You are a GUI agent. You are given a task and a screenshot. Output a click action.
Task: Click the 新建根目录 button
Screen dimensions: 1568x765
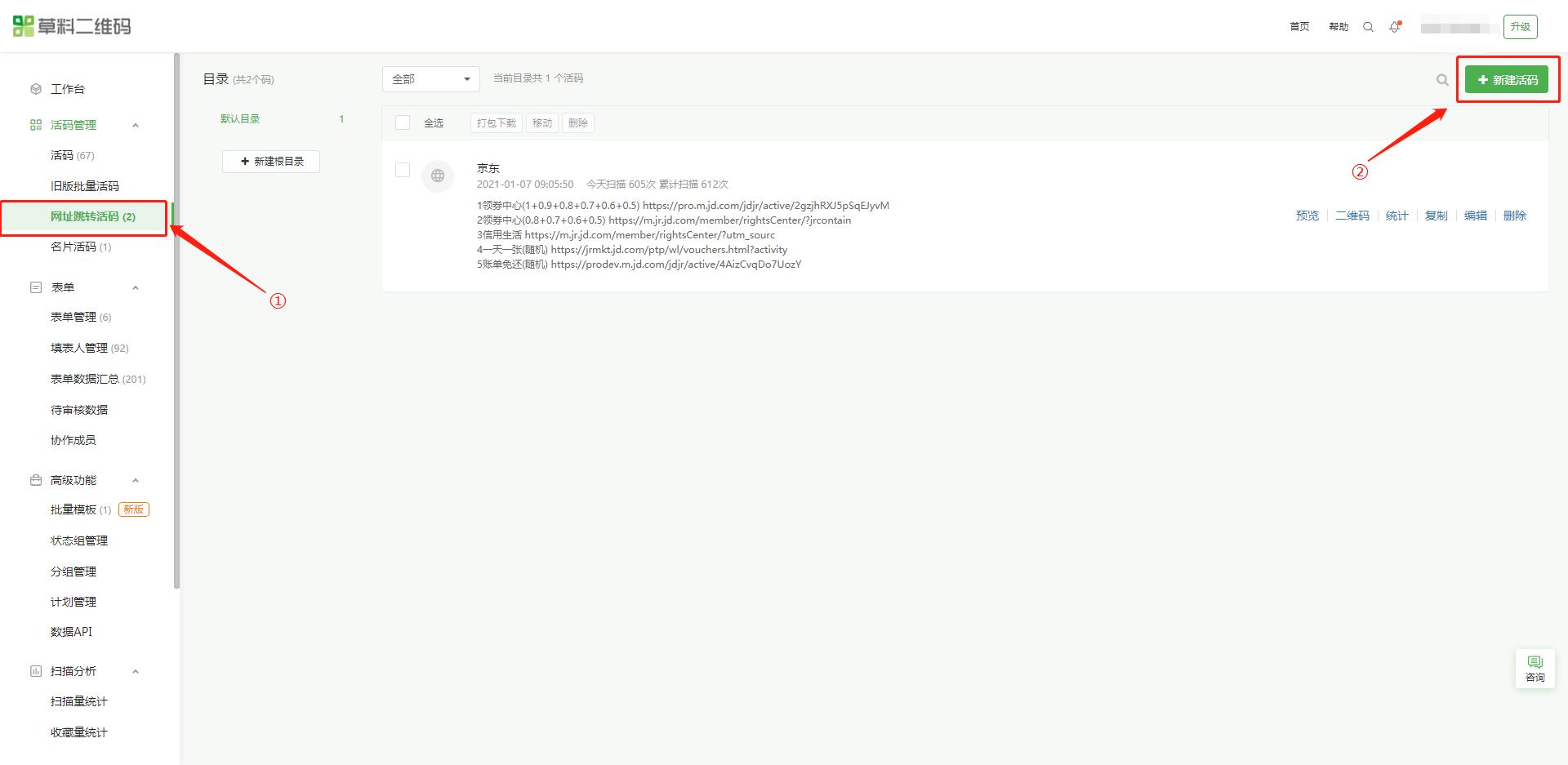[271, 162]
